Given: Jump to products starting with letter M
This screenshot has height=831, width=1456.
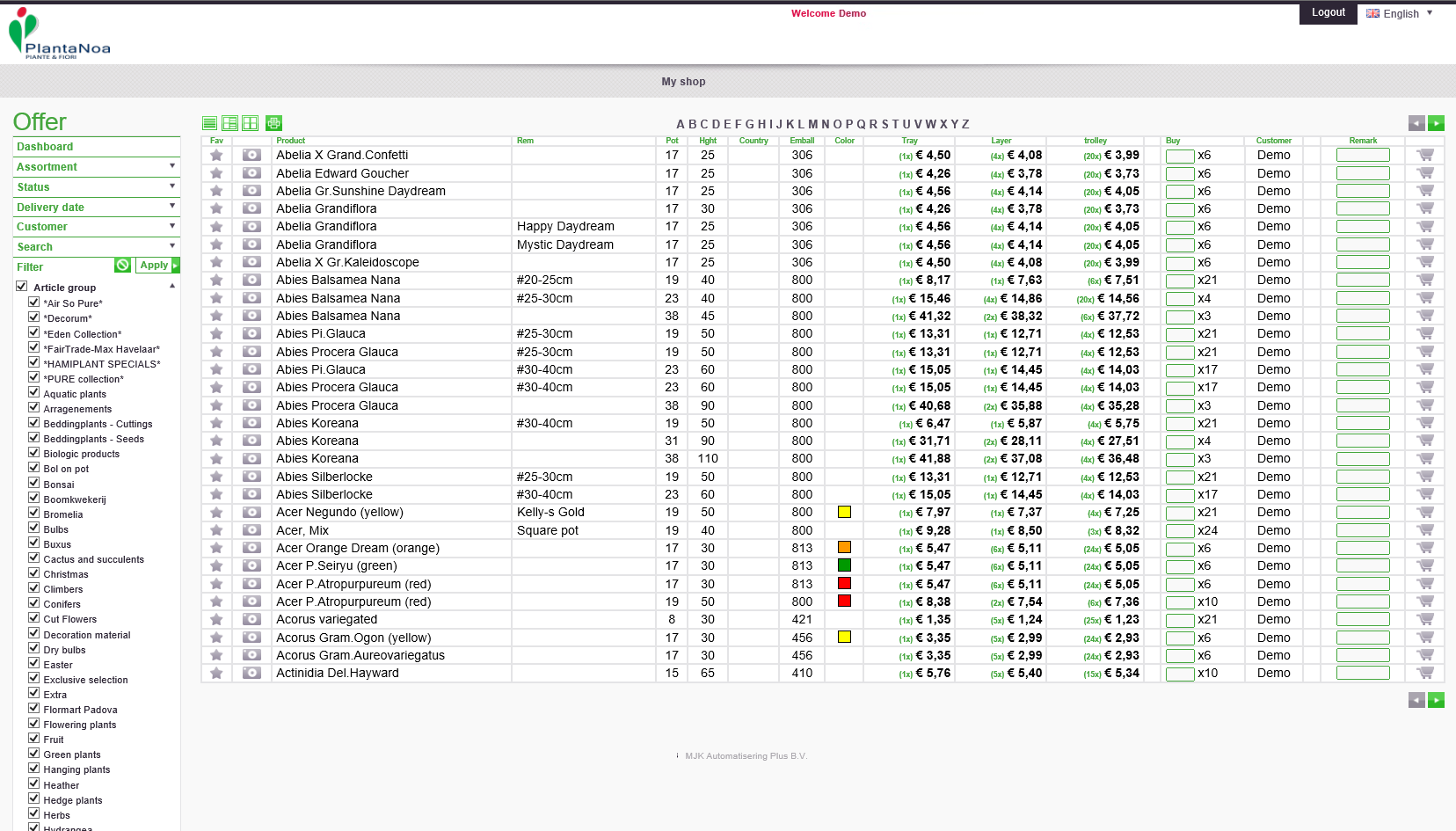Looking at the screenshot, I should pos(813,124).
